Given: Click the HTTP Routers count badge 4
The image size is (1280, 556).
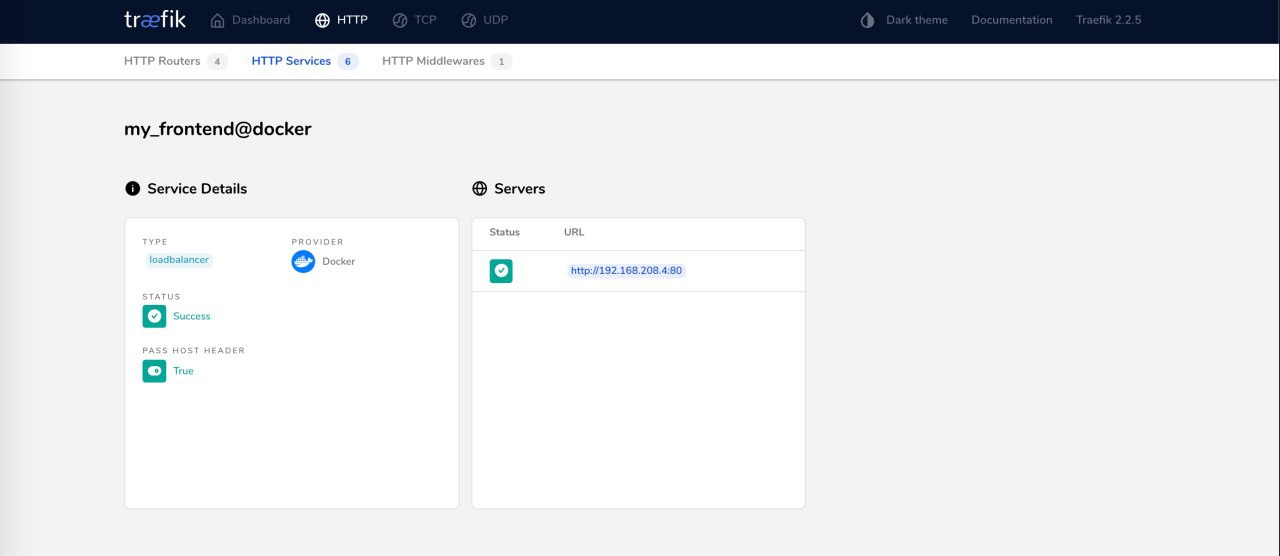Looking at the screenshot, I should tap(217, 62).
